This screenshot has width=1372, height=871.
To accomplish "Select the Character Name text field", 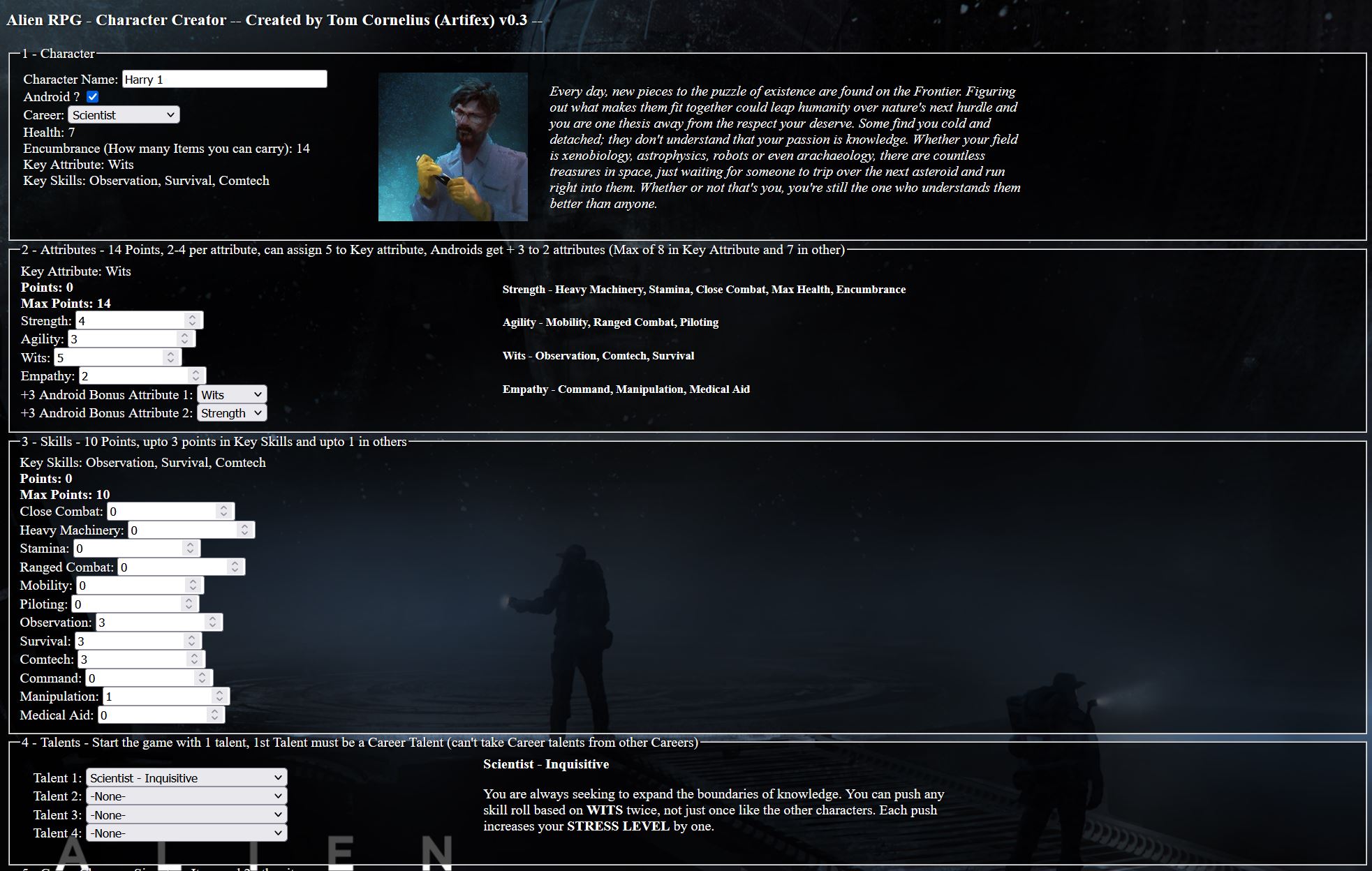I will click(223, 79).
